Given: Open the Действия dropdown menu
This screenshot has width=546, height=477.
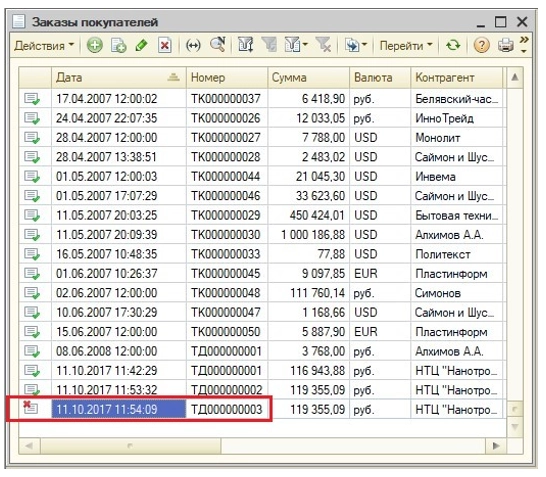Looking at the screenshot, I should click(44, 46).
